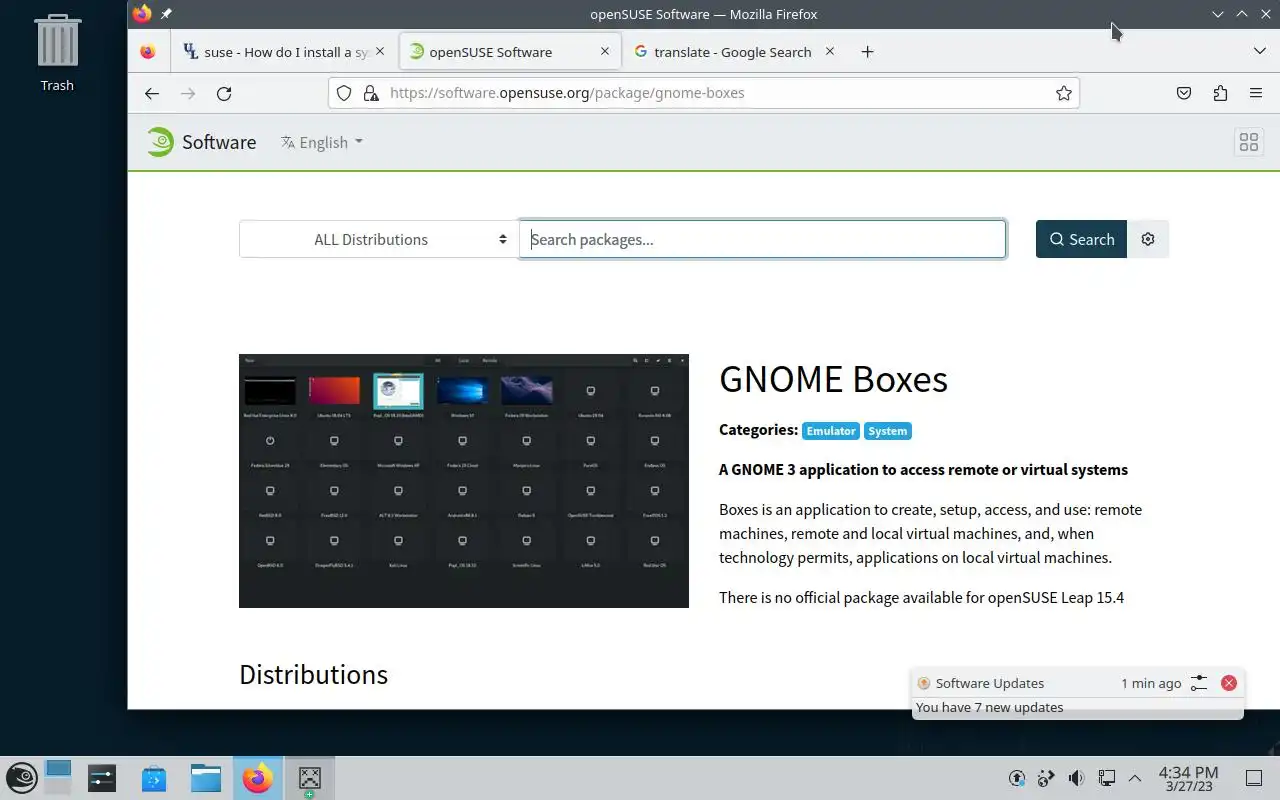
Task: Launch Discover software center from taskbar
Action: [x=154, y=778]
